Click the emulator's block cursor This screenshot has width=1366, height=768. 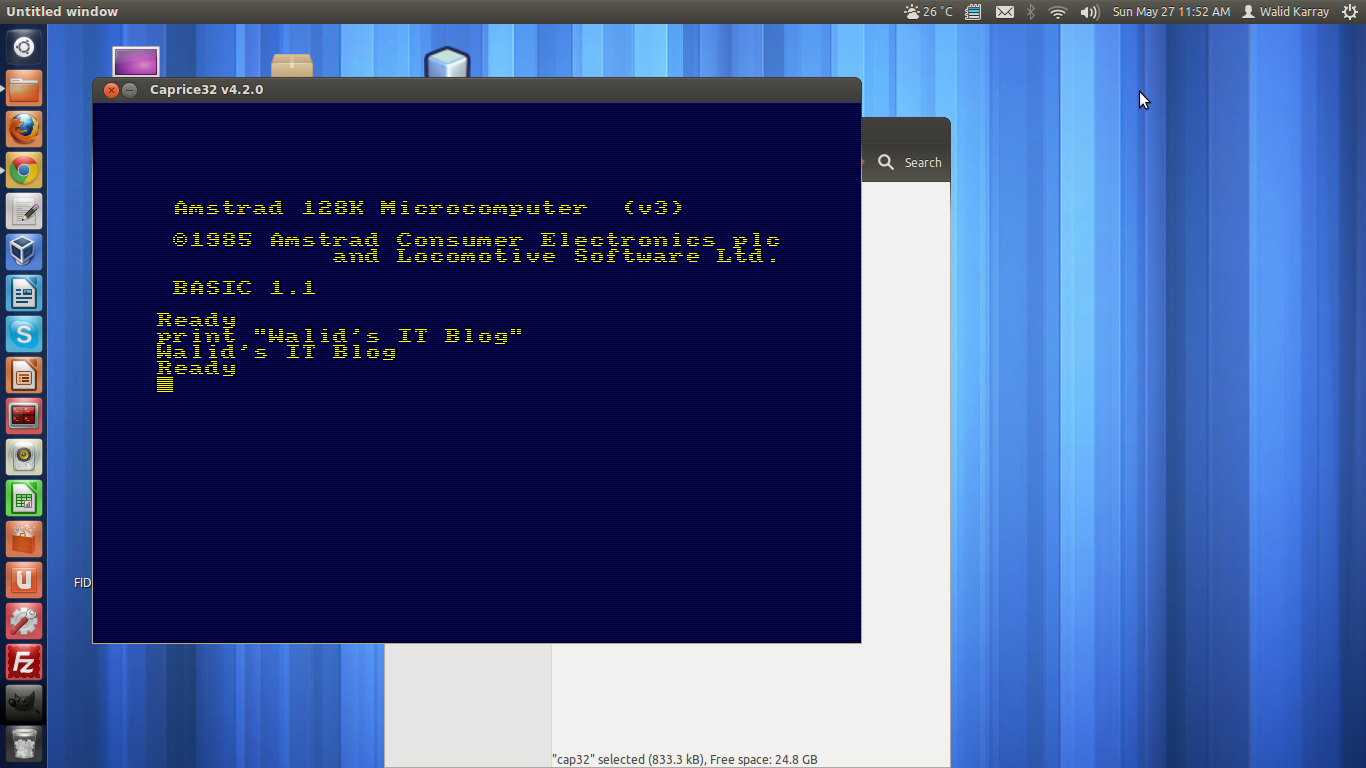pyautogui.click(x=165, y=384)
